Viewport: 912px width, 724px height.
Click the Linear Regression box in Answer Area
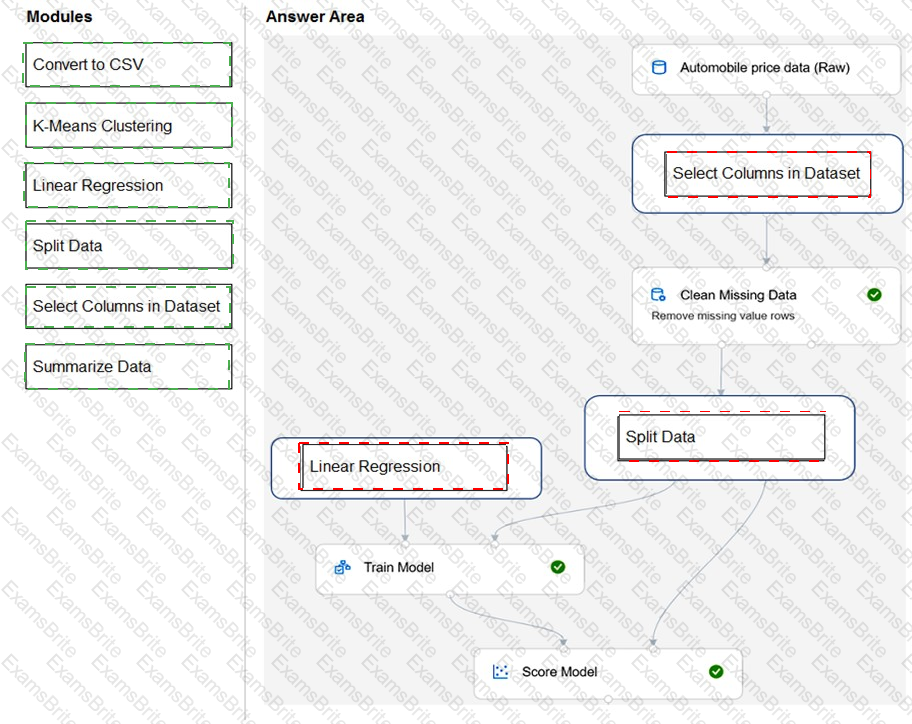404,467
